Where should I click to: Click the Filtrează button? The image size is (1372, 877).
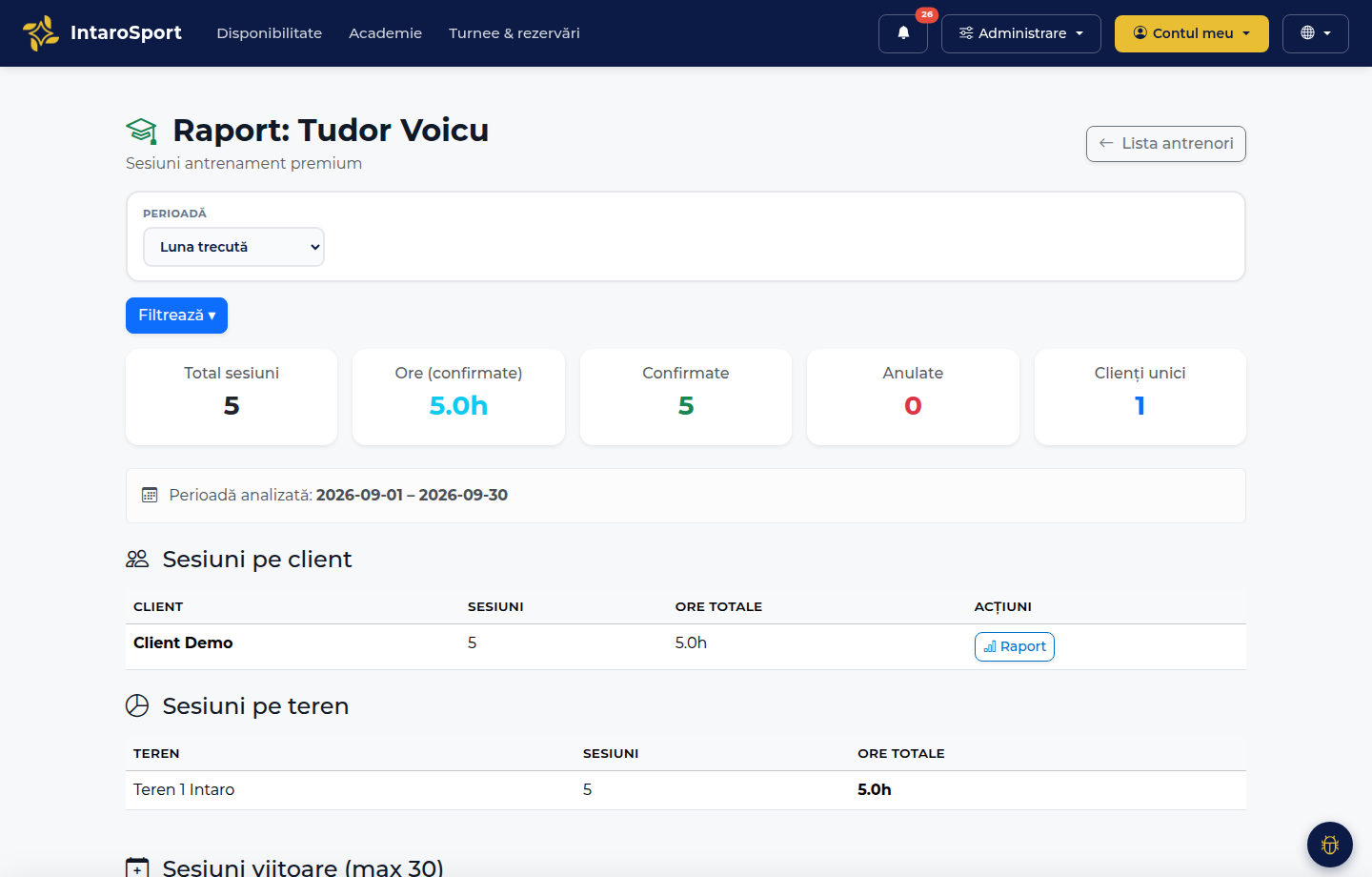tap(176, 316)
